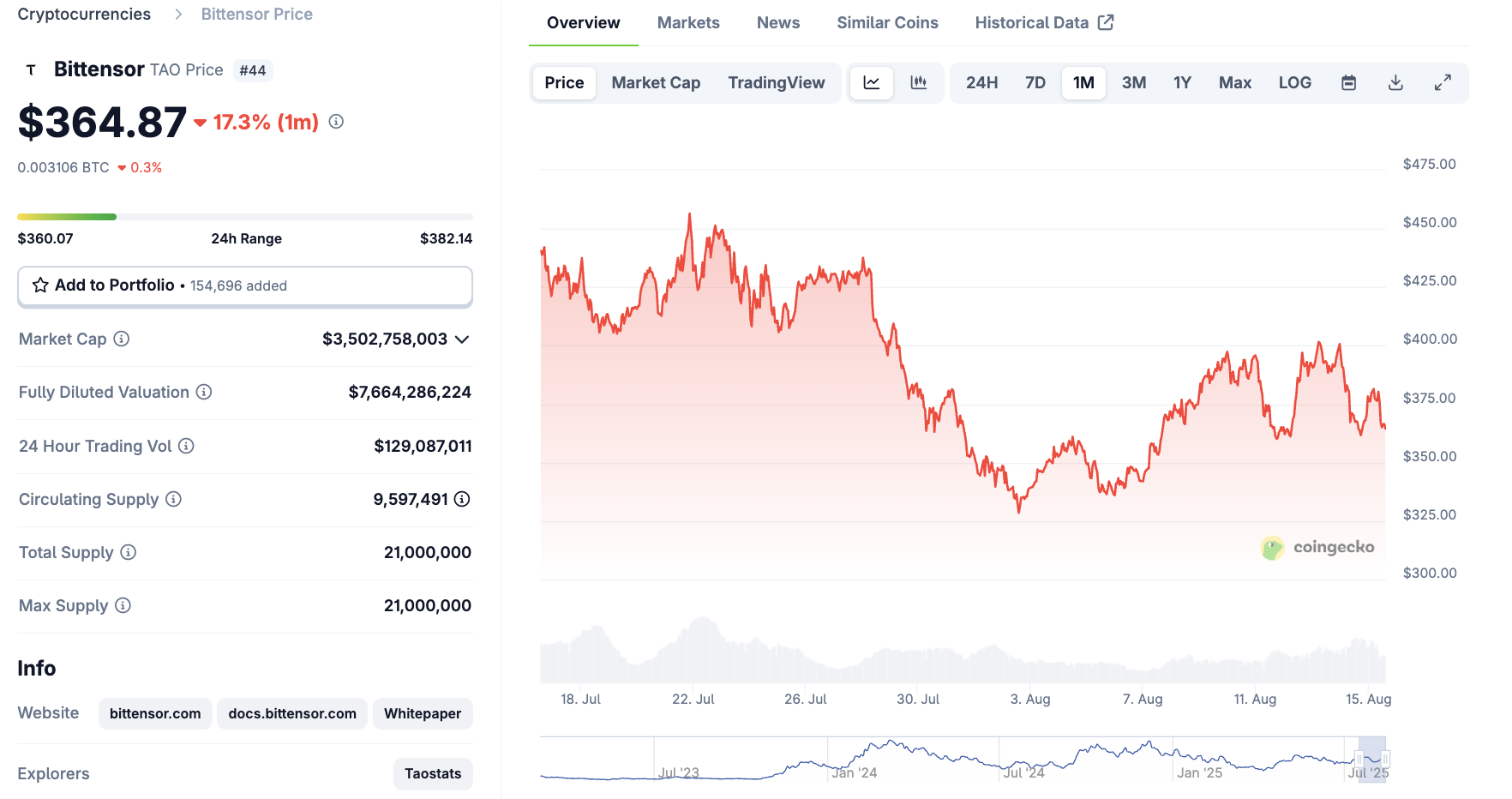Screen dimensions: 1512x799
Task: Expand the Market Cap breakdown chevron
Action: (462, 339)
